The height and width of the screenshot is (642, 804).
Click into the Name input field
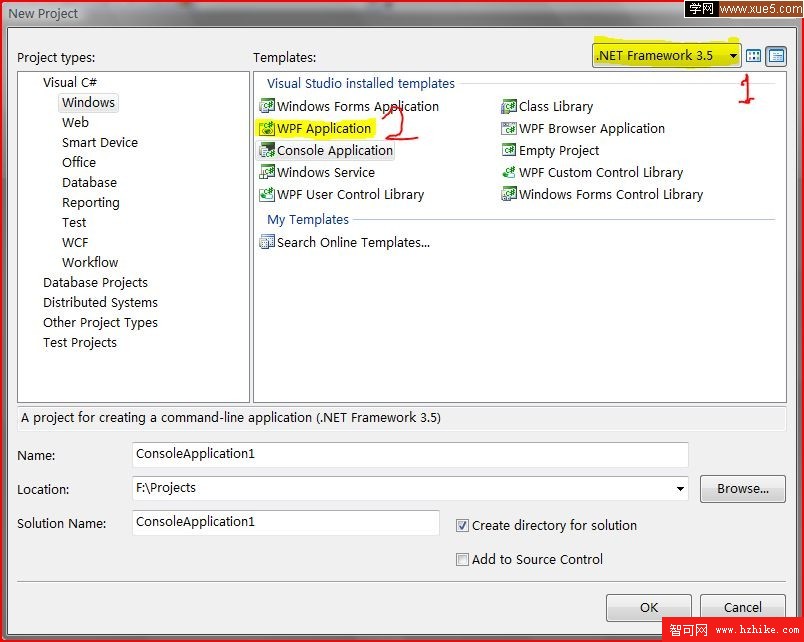tap(410, 455)
